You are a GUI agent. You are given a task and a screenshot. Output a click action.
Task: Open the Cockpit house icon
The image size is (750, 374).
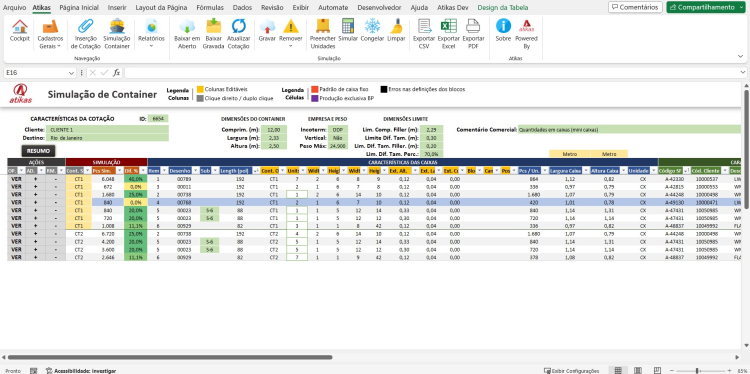point(20,26)
